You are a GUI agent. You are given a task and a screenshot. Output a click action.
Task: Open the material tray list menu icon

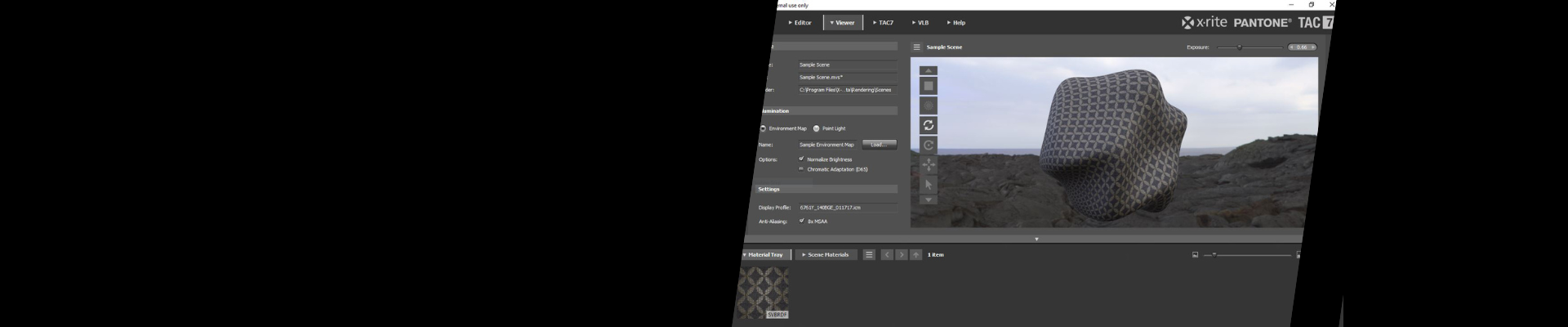(869, 255)
